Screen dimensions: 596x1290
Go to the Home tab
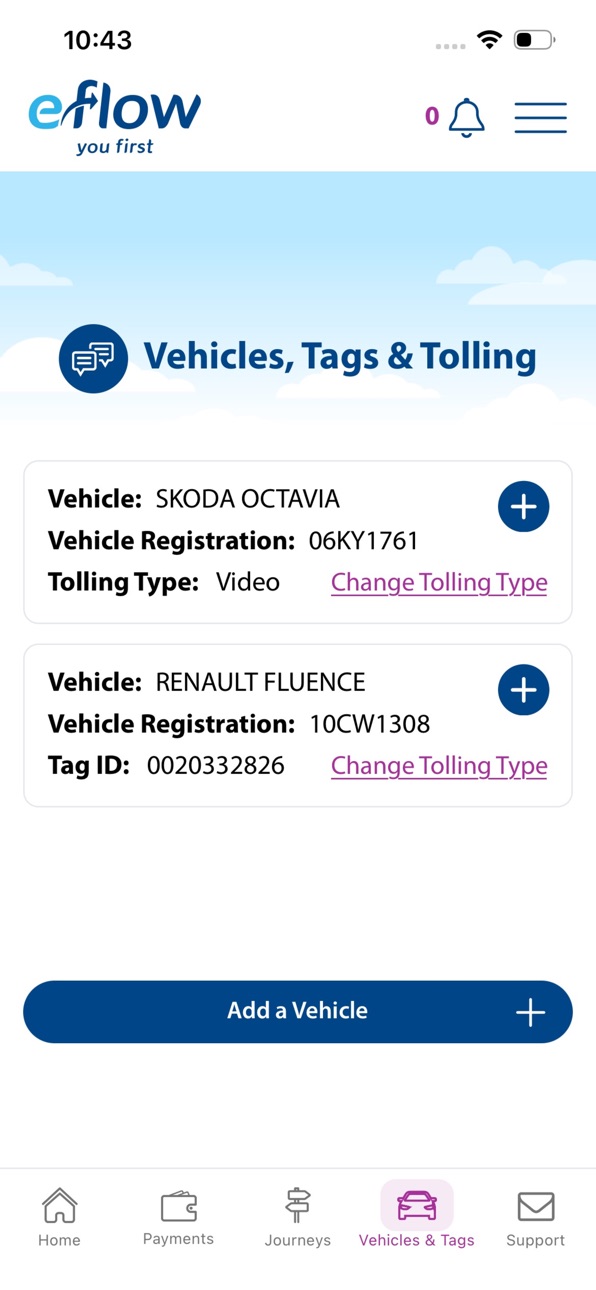click(x=59, y=1217)
